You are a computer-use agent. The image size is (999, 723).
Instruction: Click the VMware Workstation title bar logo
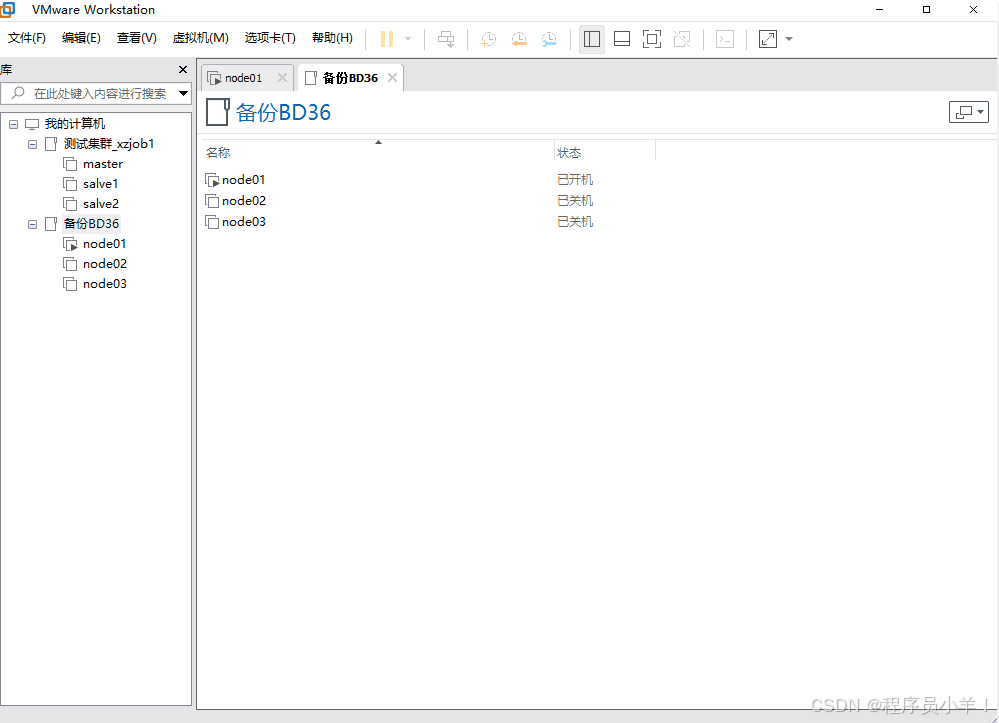[x=7, y=10]
